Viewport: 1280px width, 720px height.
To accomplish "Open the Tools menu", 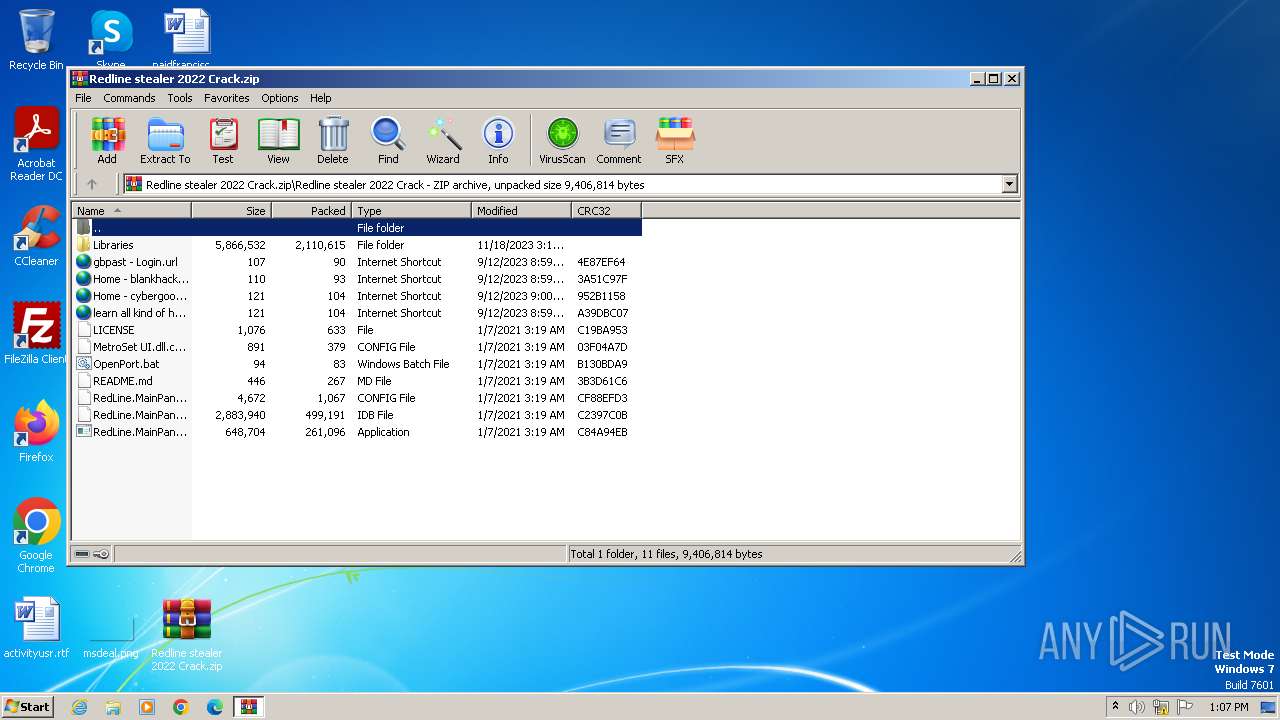I will click(180, 98).
